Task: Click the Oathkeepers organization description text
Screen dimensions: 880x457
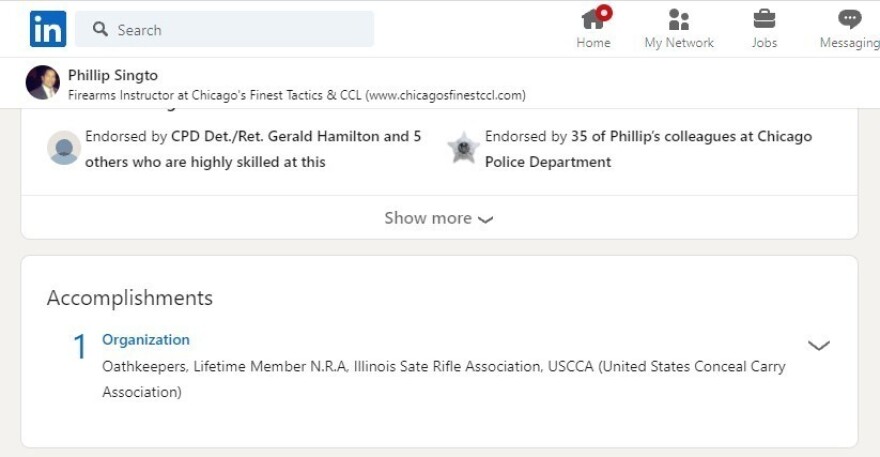Action: coord(443,367)
